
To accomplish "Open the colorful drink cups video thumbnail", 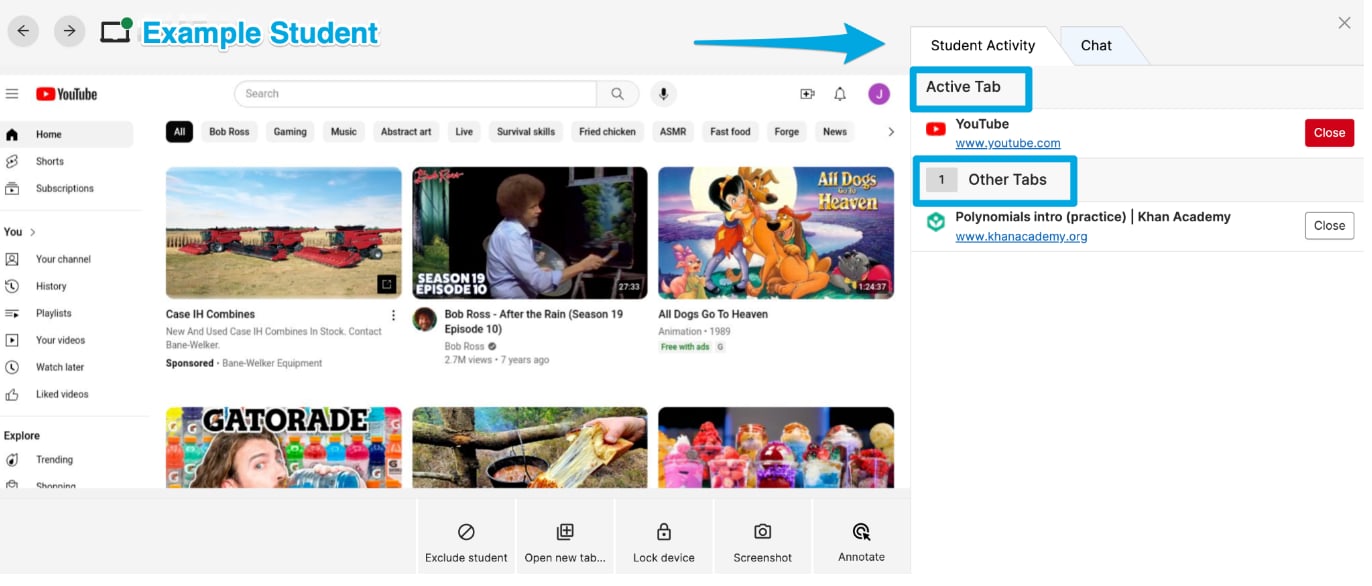I will pos(776,447).
